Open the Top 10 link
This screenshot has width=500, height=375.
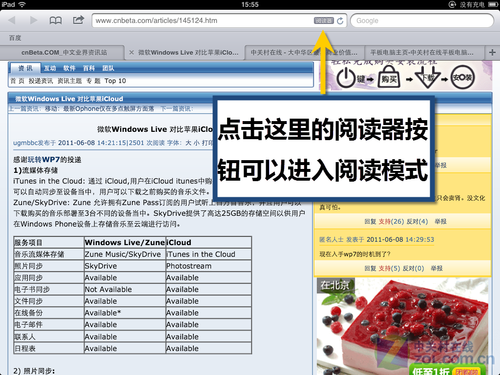[115, 81]
